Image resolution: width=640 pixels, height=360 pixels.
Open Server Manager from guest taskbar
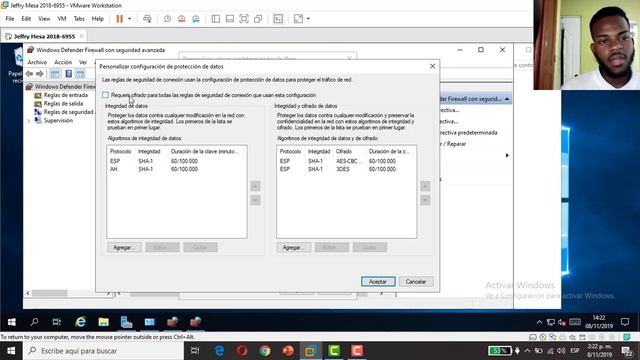(127, 322)
